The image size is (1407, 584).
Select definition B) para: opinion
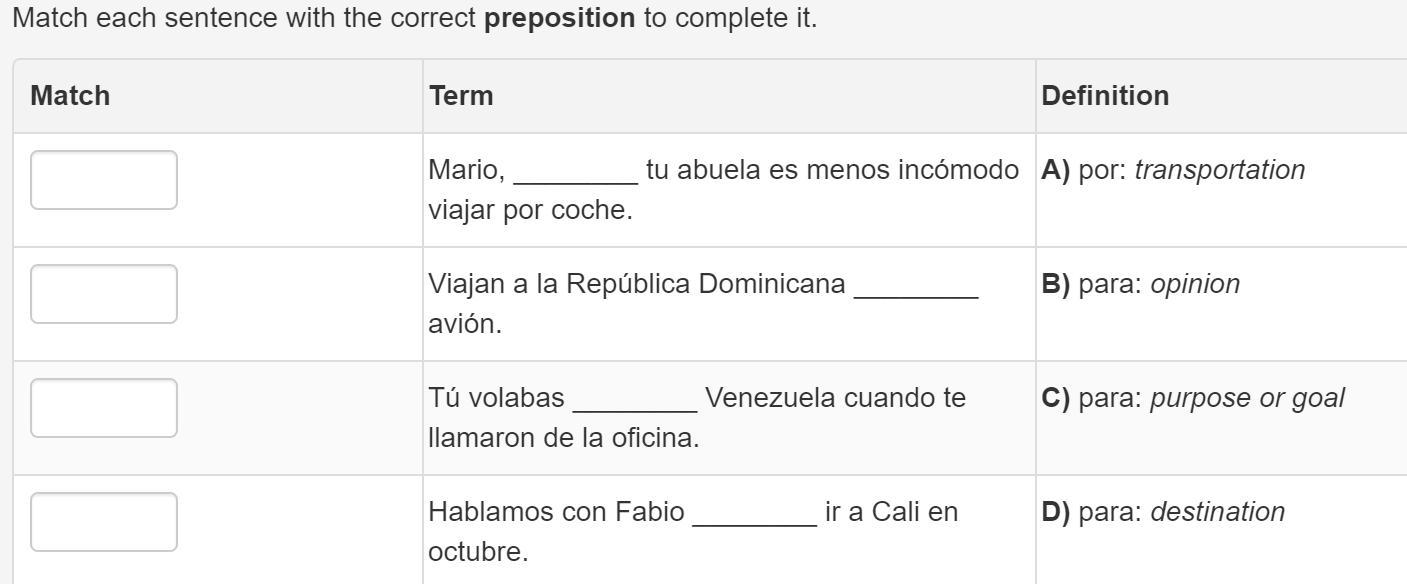click(x=1140, y=285)
